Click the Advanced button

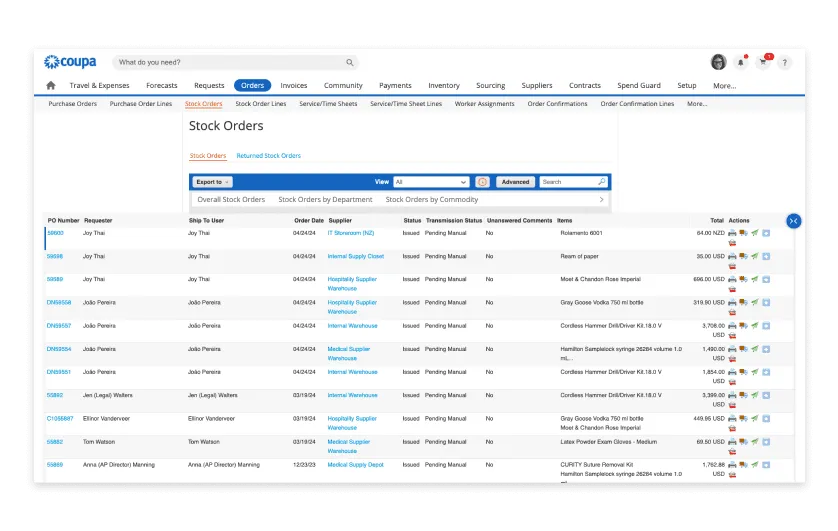click(x=515, y=182)
